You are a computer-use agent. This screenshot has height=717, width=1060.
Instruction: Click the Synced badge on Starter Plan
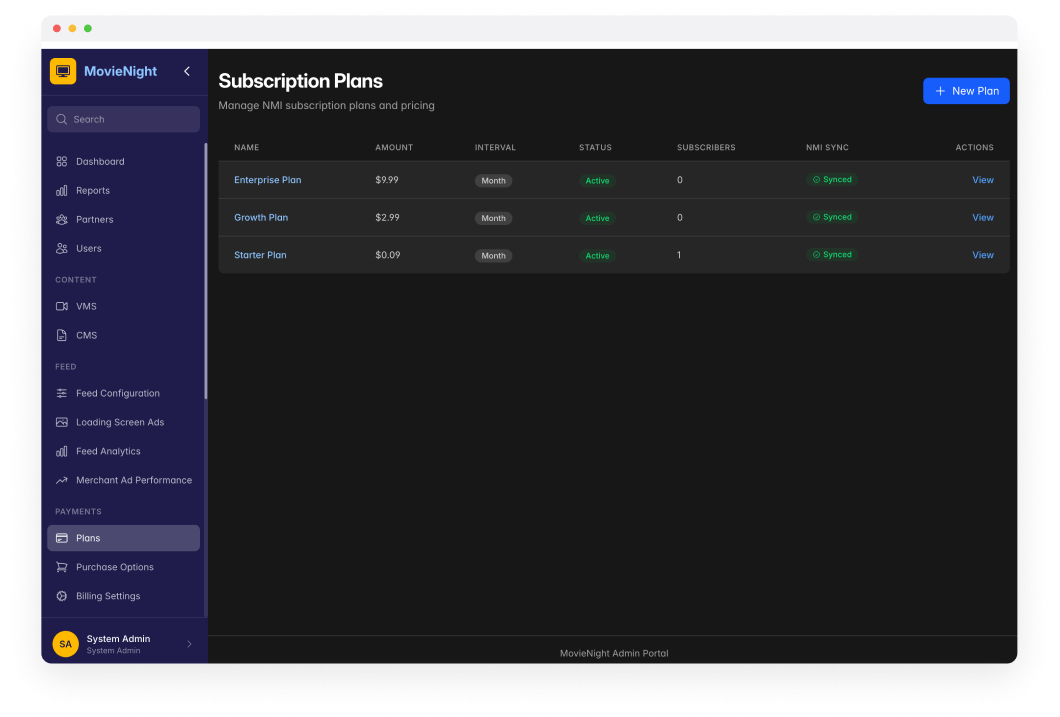[x=832, y=255]
